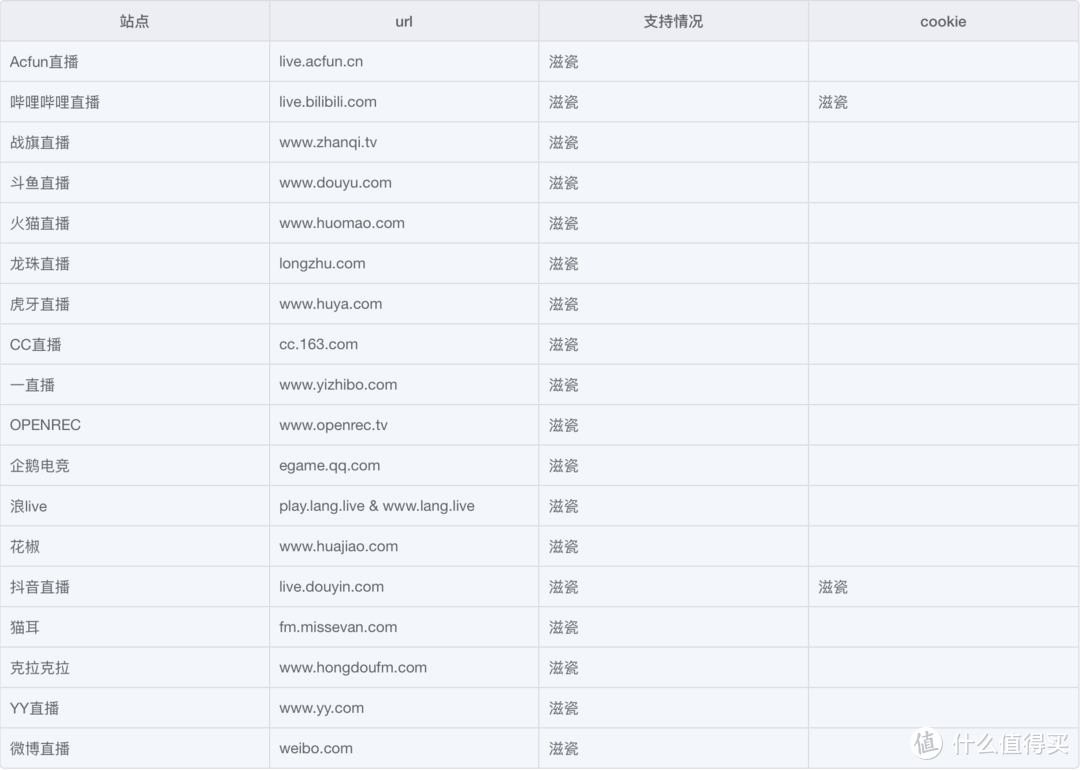Image resolution: width=1080 pixels, height=770 pixels.
Task: Click 滋瓷 support status in 斗鱼直播 row
Action: coord(563,183)
